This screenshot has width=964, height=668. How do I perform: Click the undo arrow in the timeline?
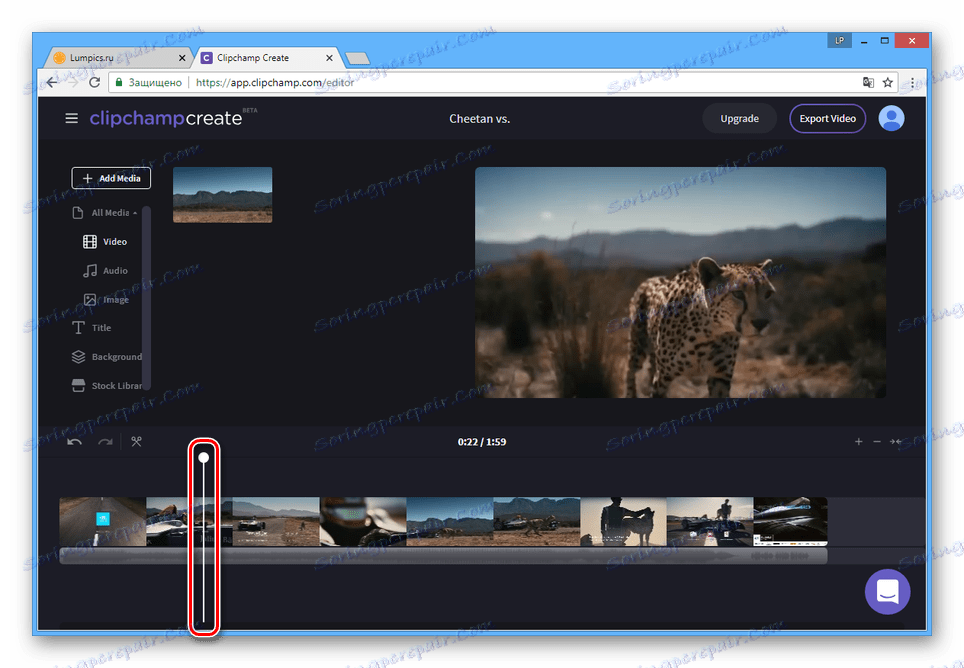click(x=73, y=441)
